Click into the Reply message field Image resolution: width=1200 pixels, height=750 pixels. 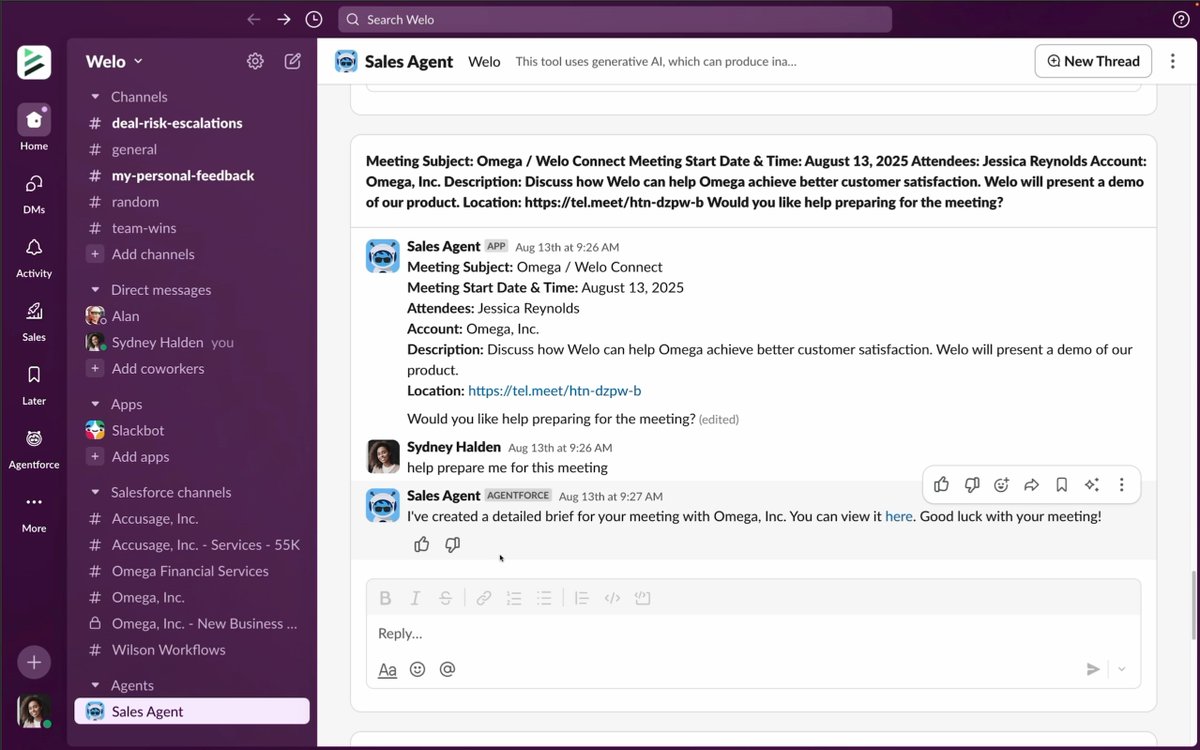753,633
